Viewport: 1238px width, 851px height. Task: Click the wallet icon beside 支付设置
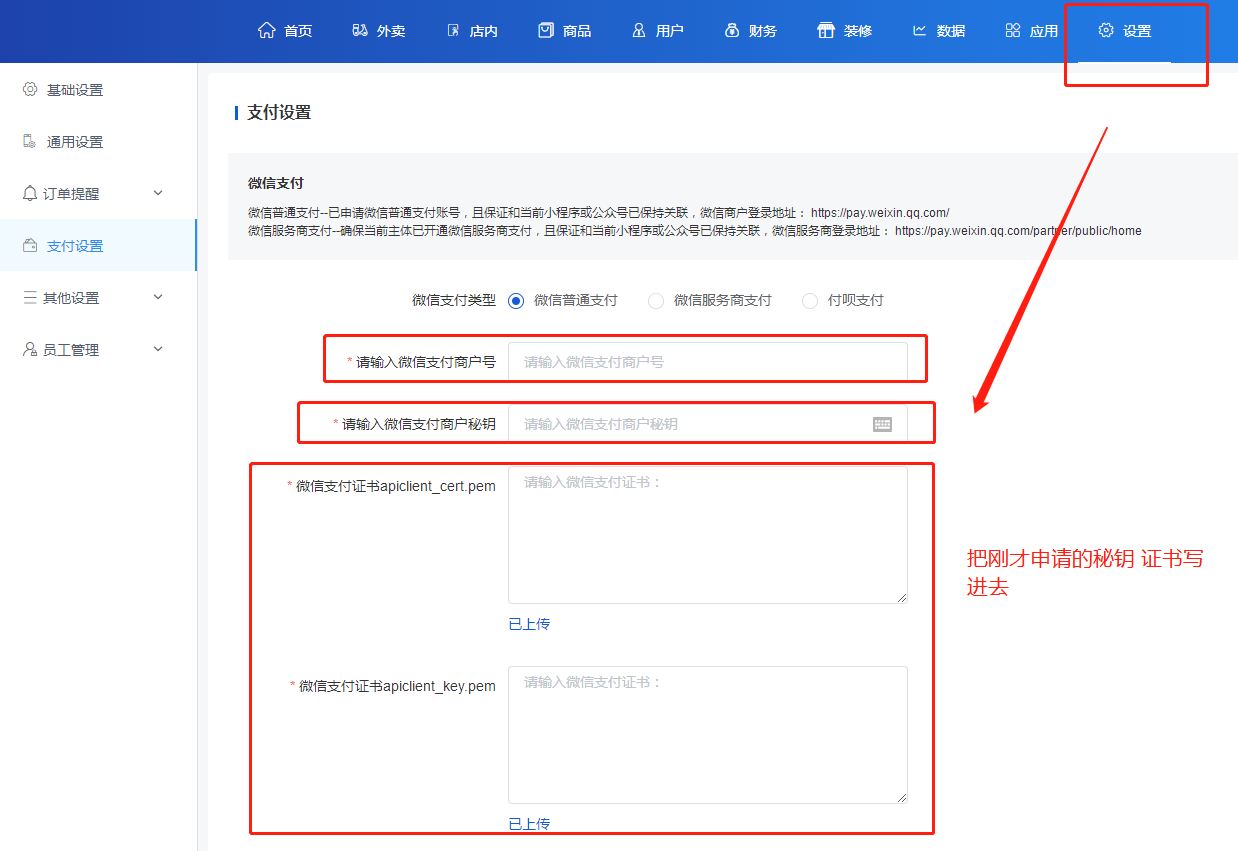30,245
